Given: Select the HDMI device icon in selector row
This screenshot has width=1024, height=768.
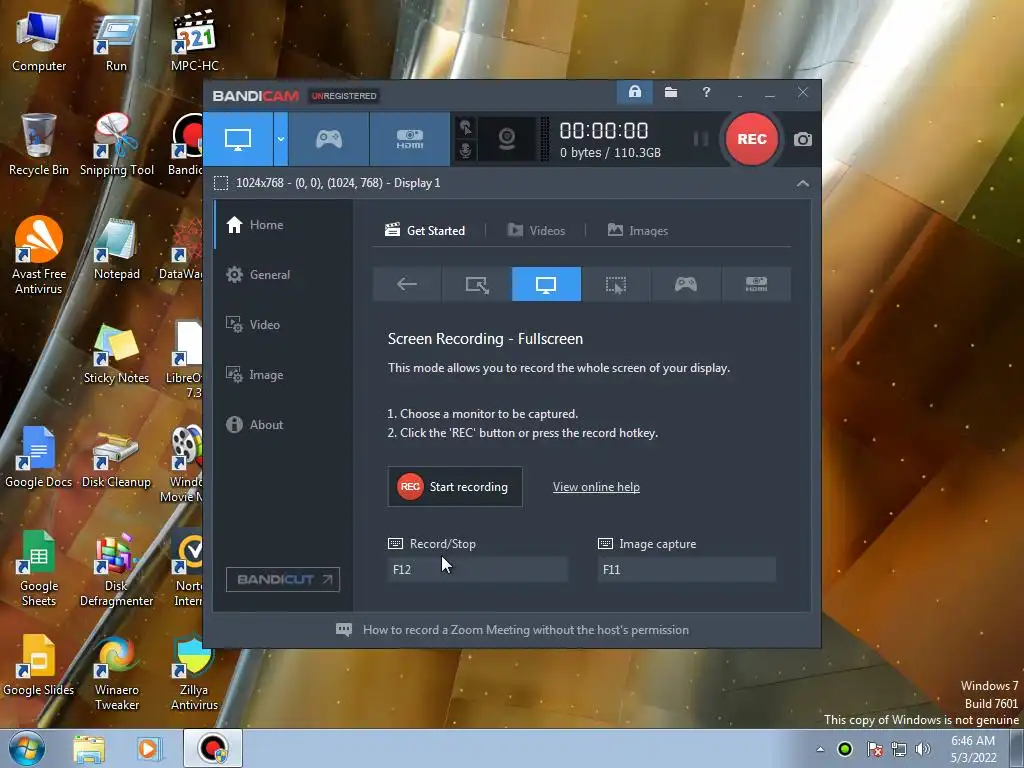Looking at the screenshot, I should pyautogui.click(x=756, y=284).
